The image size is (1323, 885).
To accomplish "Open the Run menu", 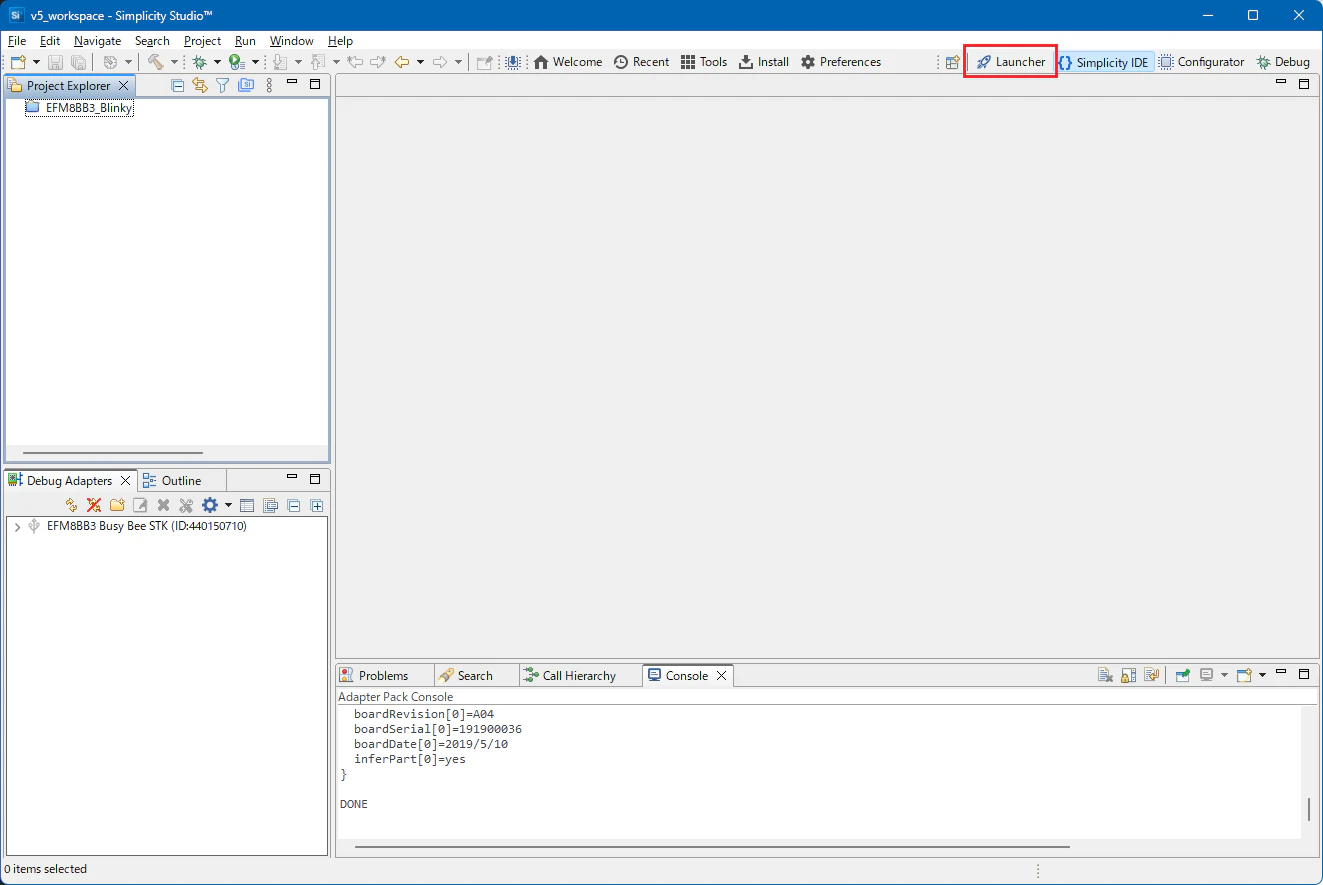I will [245, 41].
